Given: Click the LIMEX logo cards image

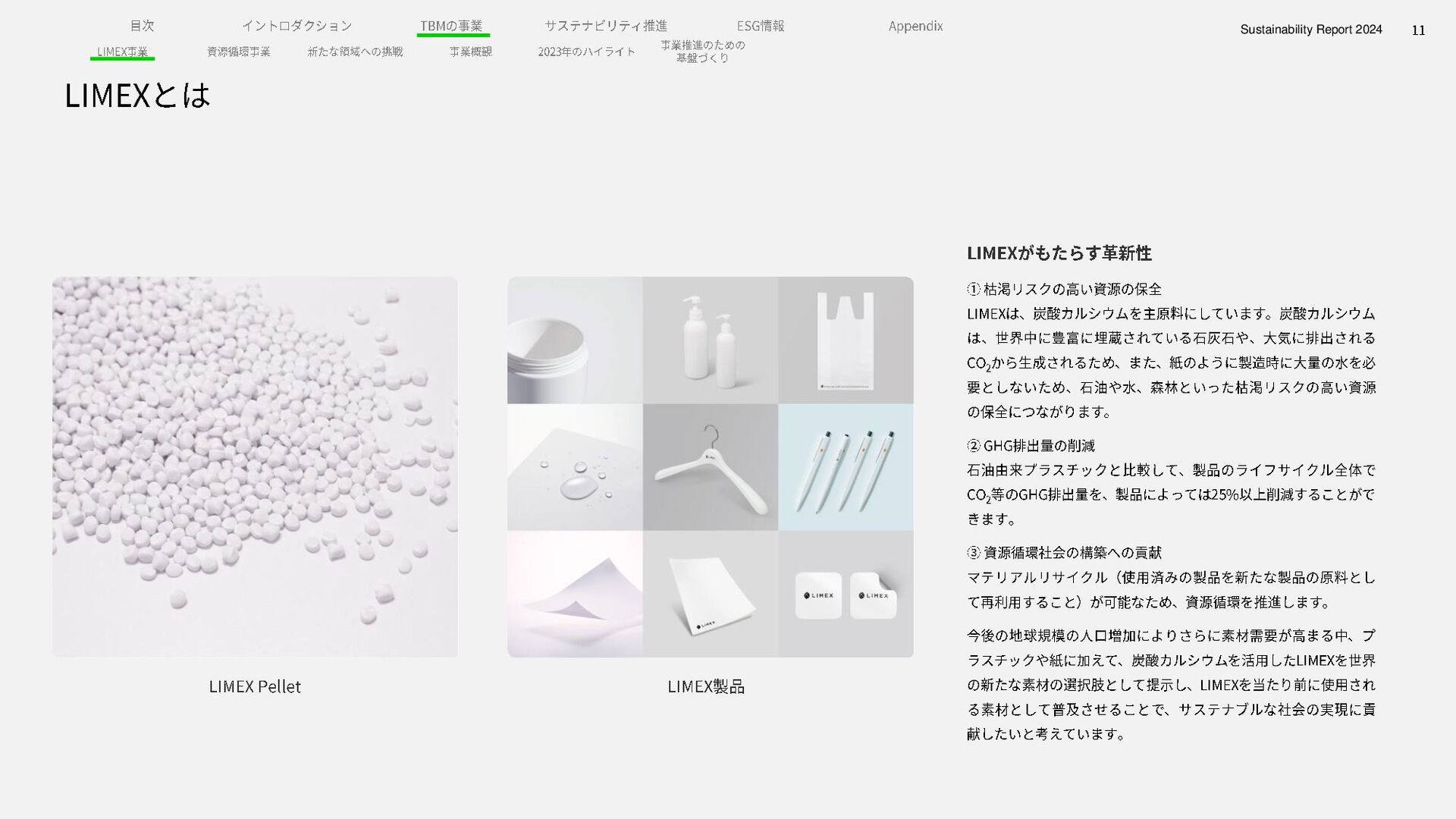Looking at the screenshot, I should click(846, 594).
